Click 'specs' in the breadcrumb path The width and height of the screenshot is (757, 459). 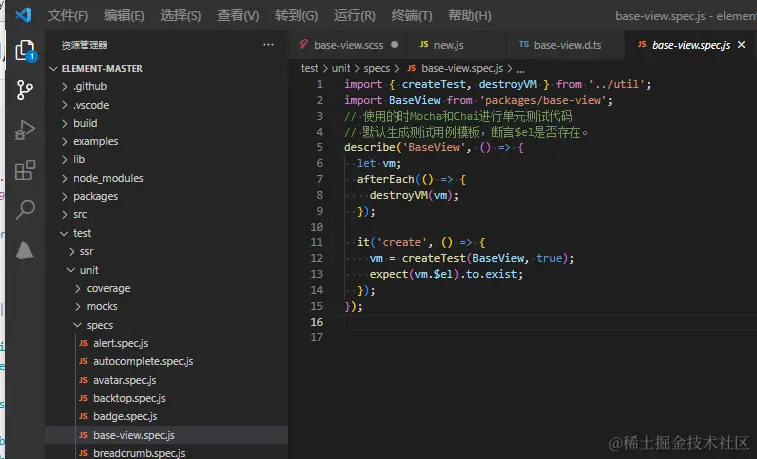377,69
